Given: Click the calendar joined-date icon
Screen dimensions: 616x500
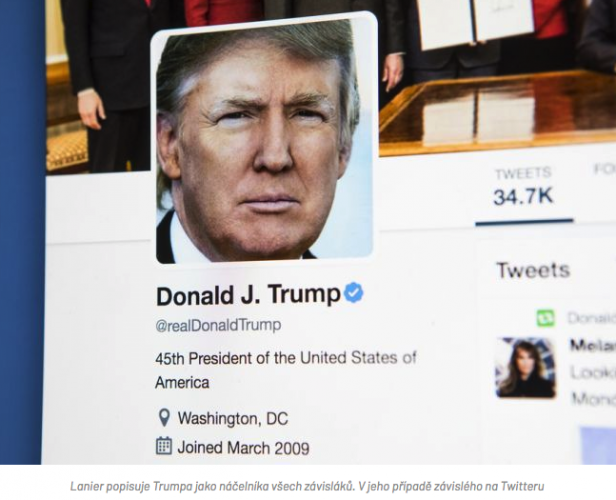Looking at the screenshot, I should coord(164,445).
